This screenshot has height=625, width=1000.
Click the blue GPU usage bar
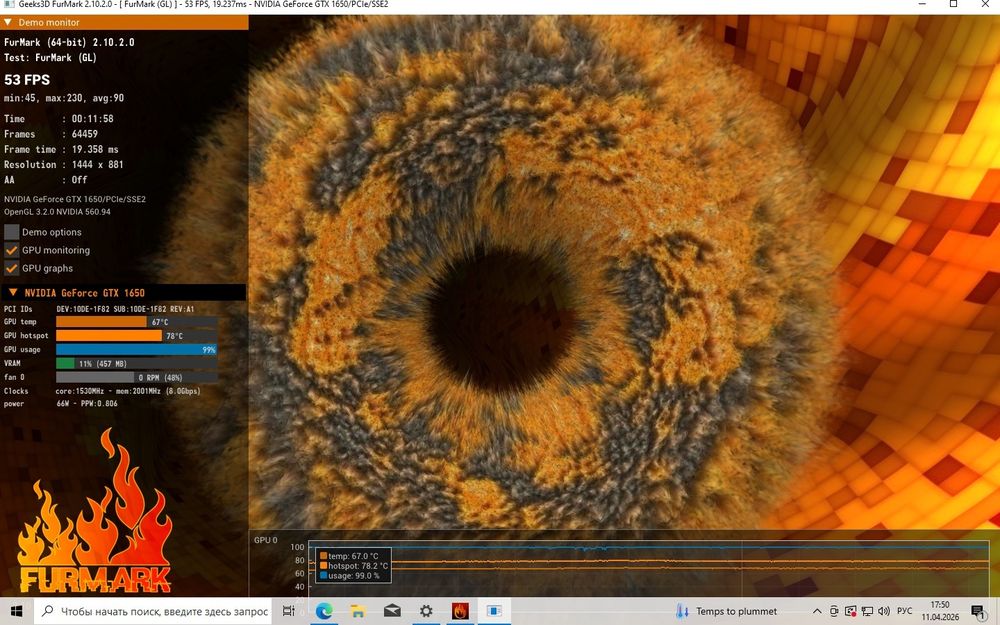tap(136, 350)
